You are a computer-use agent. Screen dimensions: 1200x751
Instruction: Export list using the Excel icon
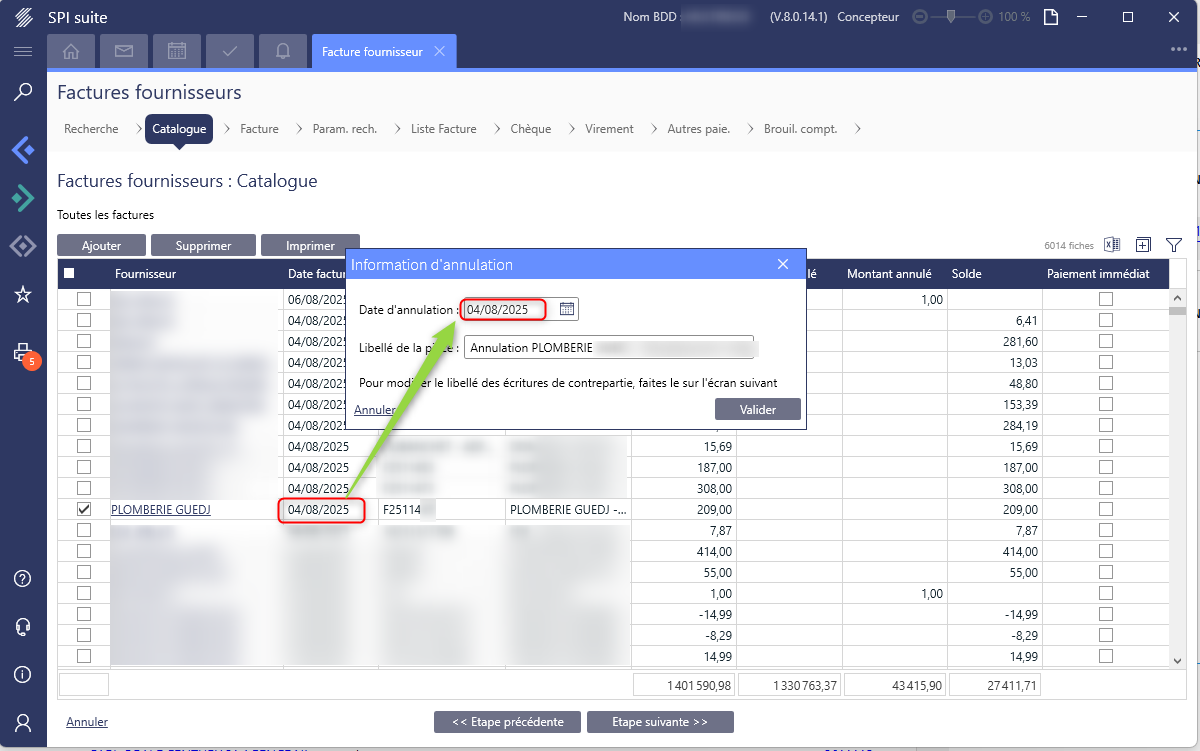1112,245
